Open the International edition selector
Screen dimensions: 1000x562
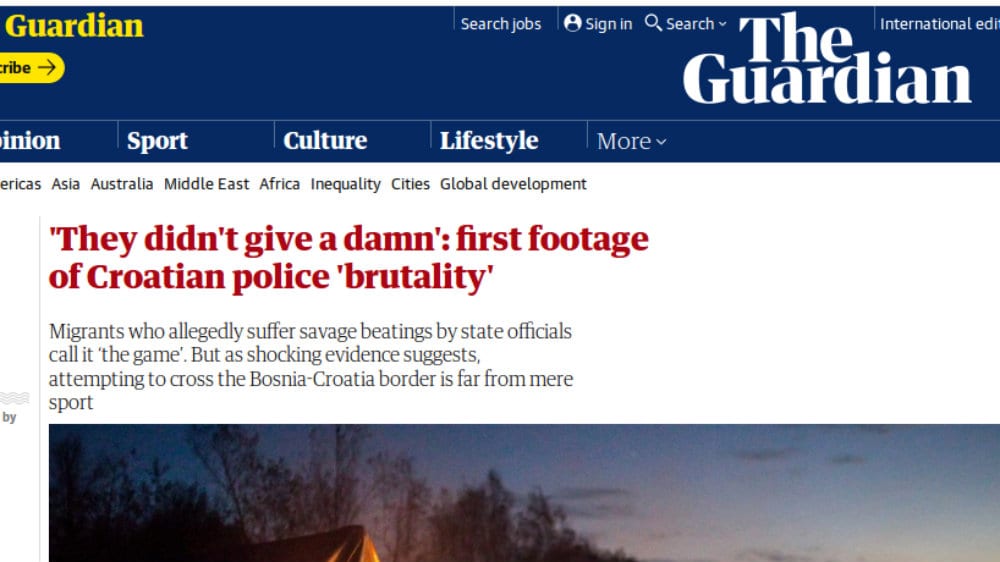coord(939,24)
